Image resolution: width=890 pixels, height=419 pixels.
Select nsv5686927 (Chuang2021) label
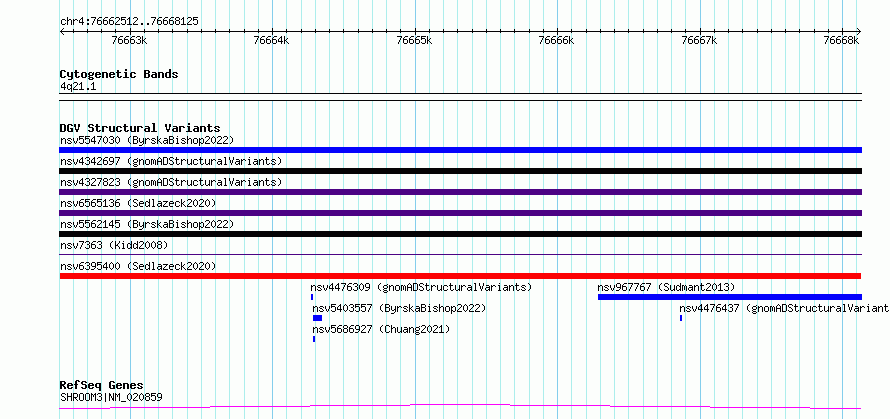381,329
